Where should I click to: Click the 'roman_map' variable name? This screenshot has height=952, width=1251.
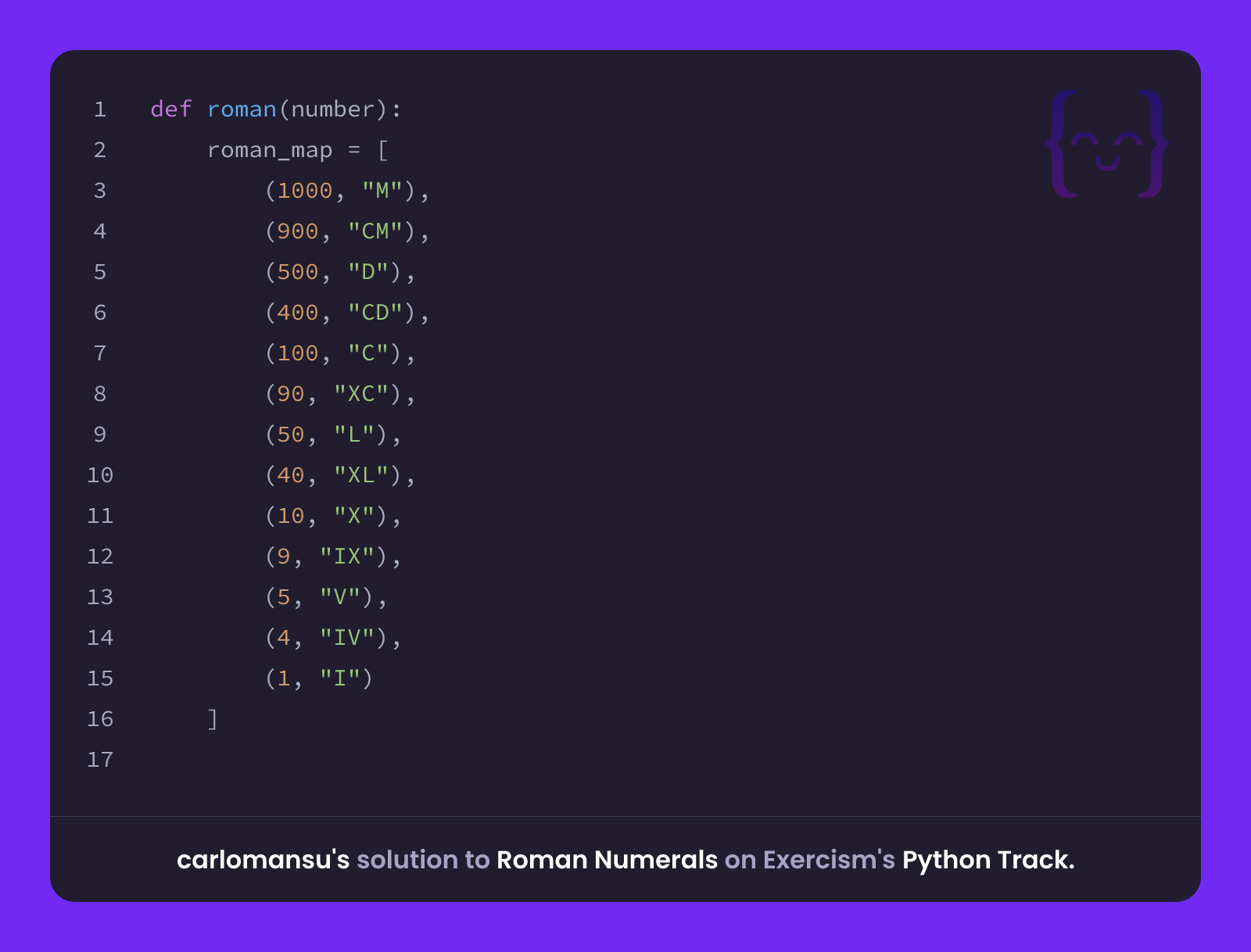coord(270,150)
